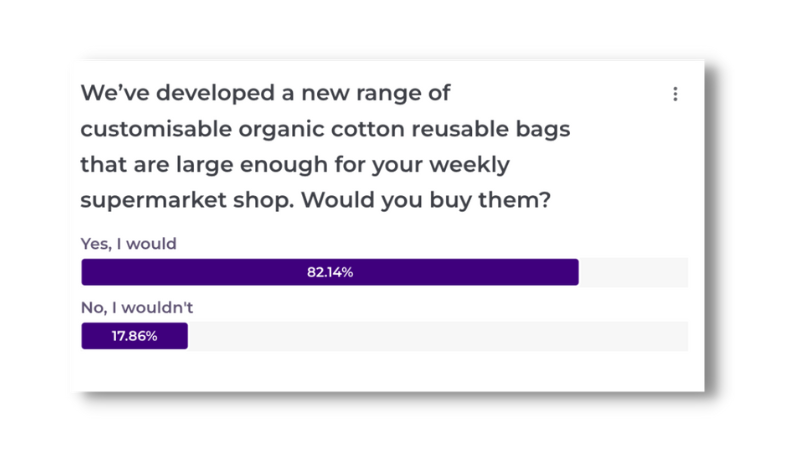Image resolution: width=800 pixels, height=450 pixels.
Task: Click the phrase "organic cotton" in the question
Action: pyautogui.click(x=322, y=130)
